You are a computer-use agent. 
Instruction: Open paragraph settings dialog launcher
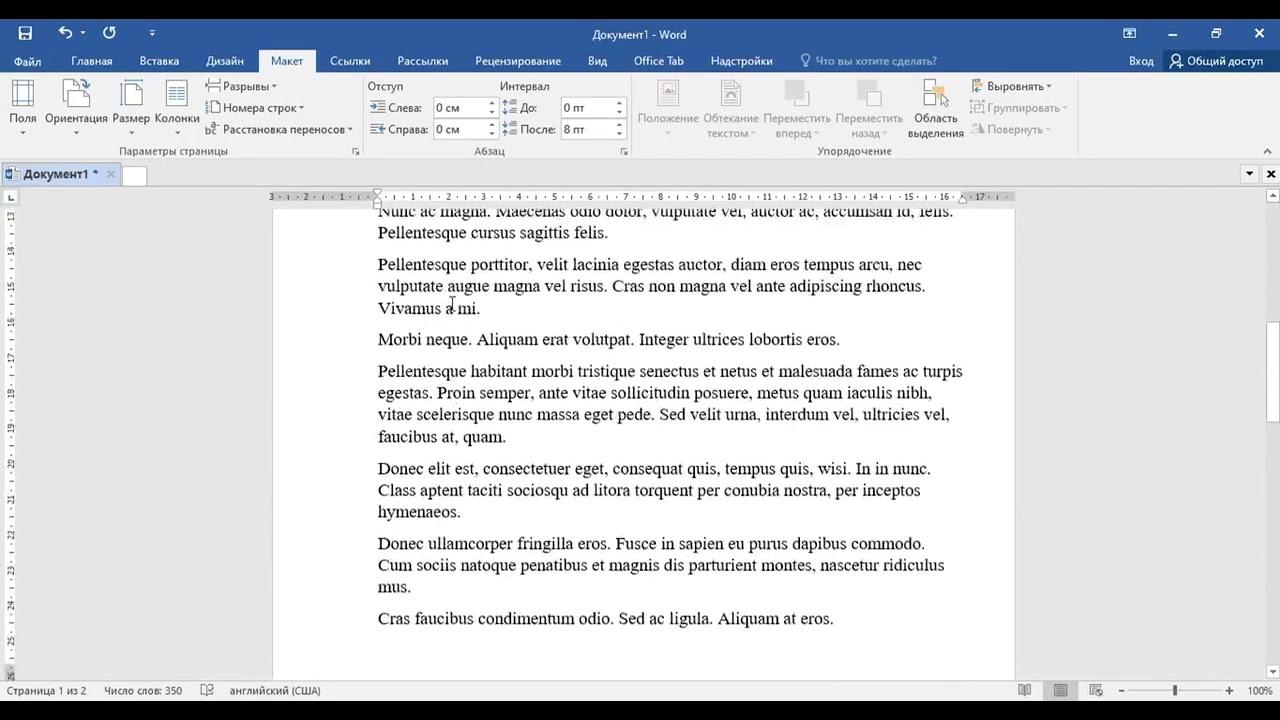tap(624, 152)
